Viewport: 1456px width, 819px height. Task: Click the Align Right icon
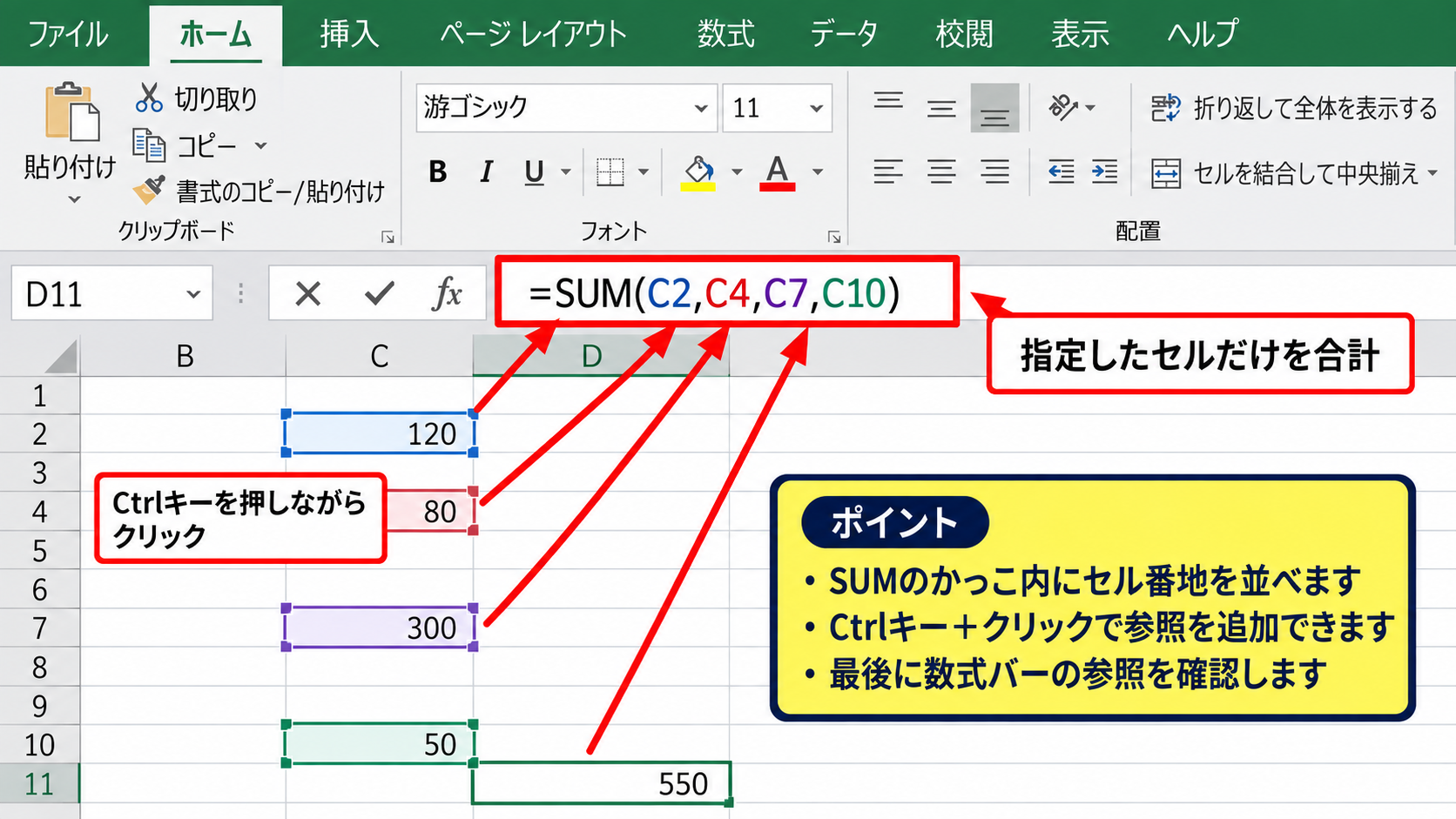point(994,171)
